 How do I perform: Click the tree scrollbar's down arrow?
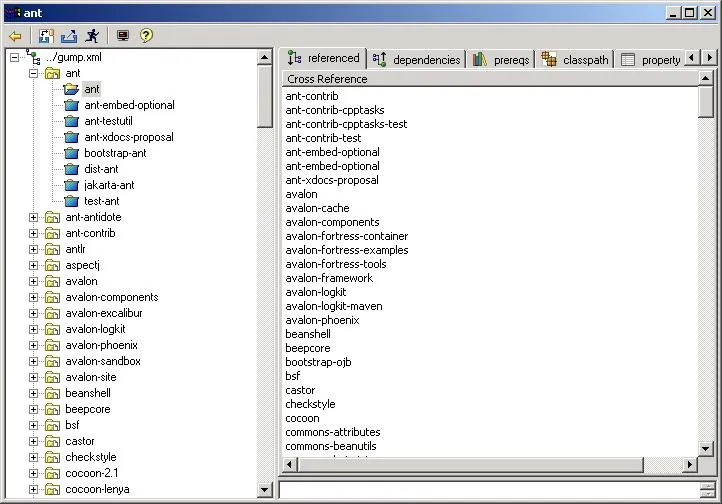coord(265,490)
